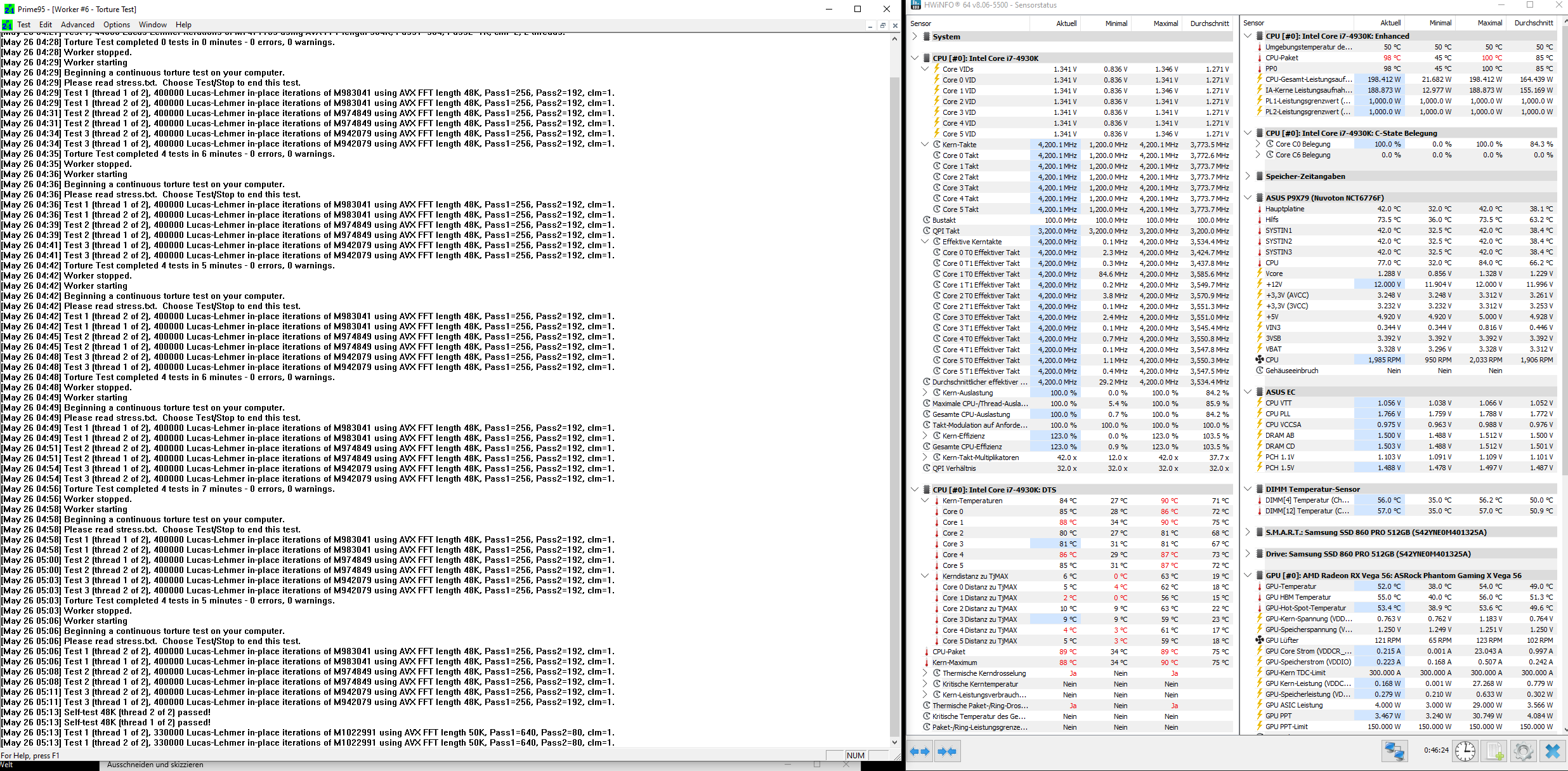
Task: Open the Advanced menu in Prime95
Action: click(77, 25)
